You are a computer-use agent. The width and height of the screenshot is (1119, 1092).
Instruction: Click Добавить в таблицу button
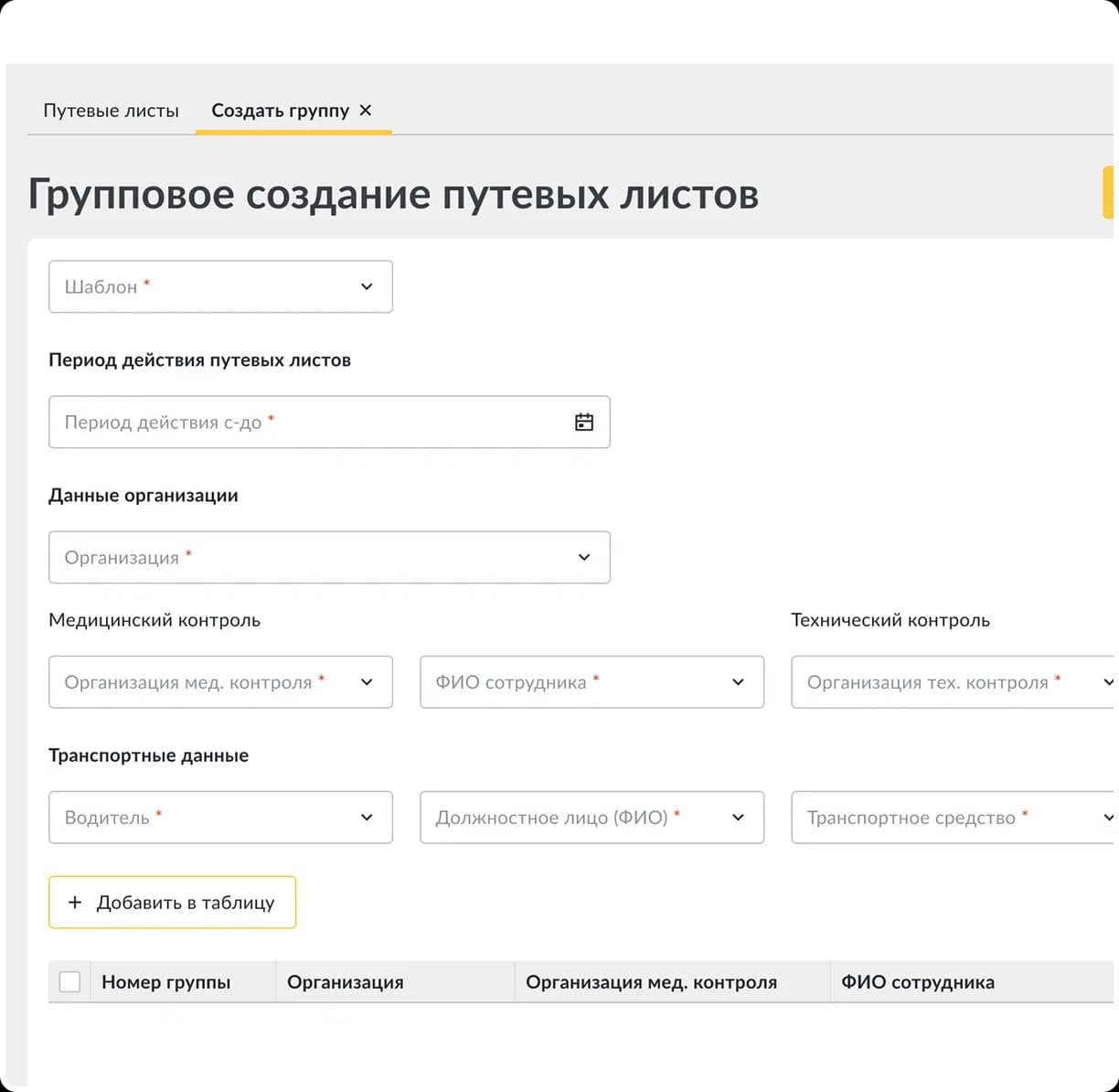coord(172,903)
